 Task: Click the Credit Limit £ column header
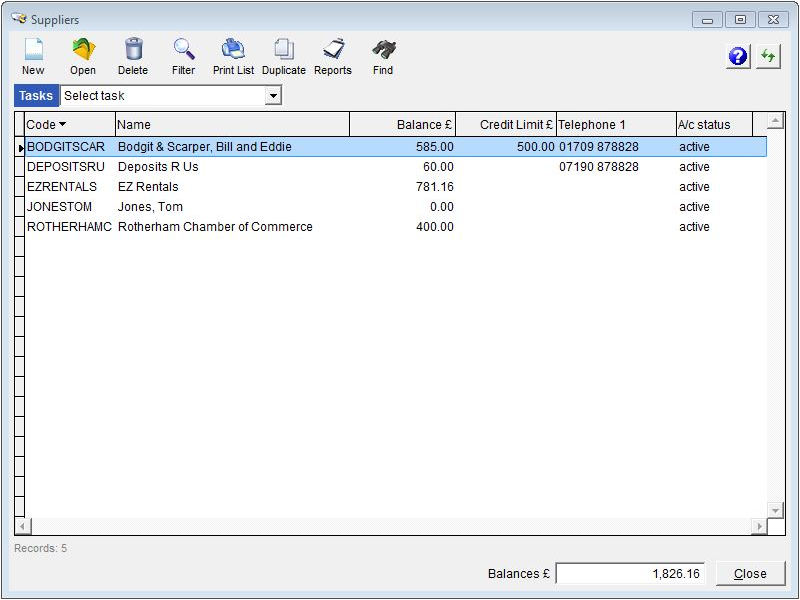[x=506, y=124]
